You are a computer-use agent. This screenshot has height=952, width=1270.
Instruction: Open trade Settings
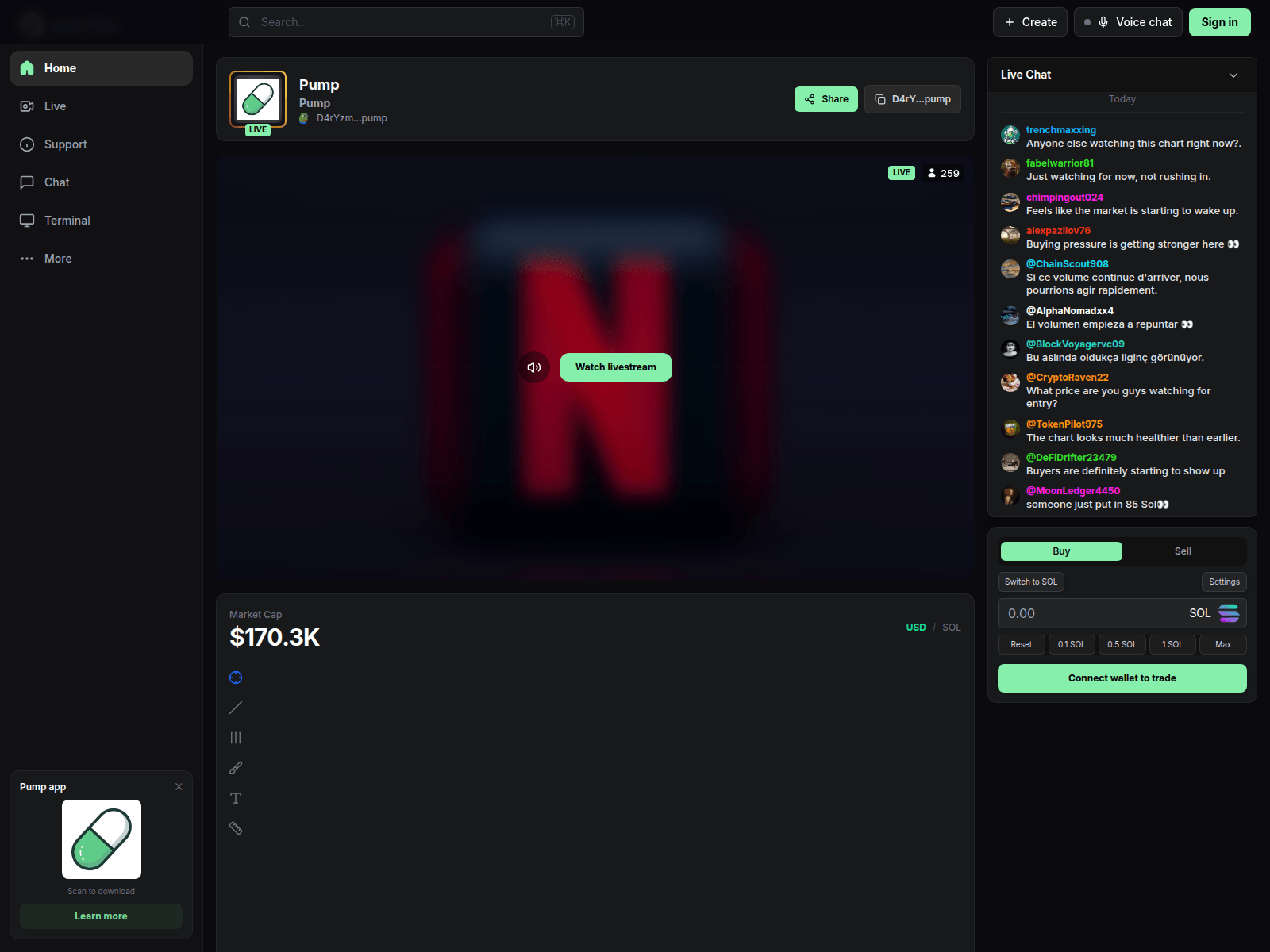(x=1224, y=582)
